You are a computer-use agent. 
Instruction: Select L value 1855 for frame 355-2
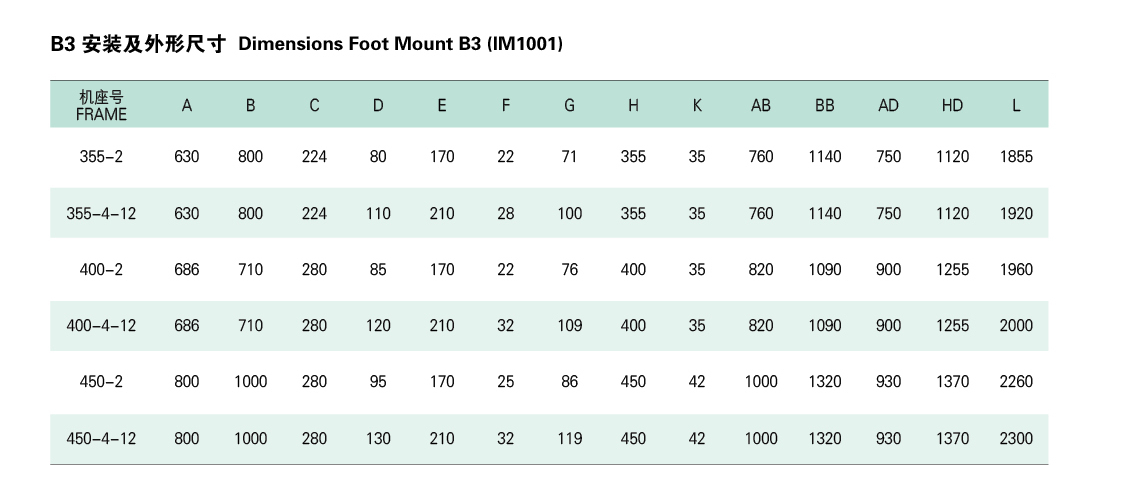[x=1016, y=157]
